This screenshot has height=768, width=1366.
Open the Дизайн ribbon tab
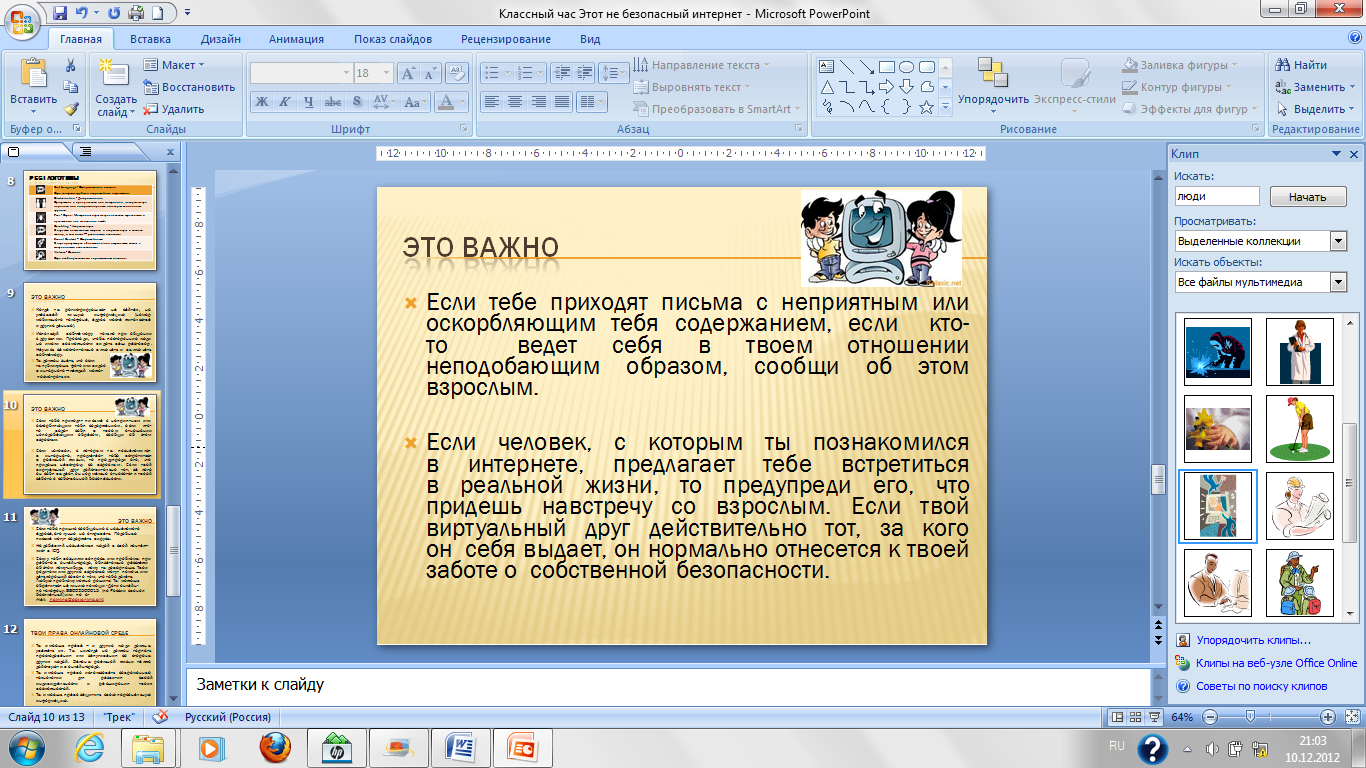click(220, 39)
